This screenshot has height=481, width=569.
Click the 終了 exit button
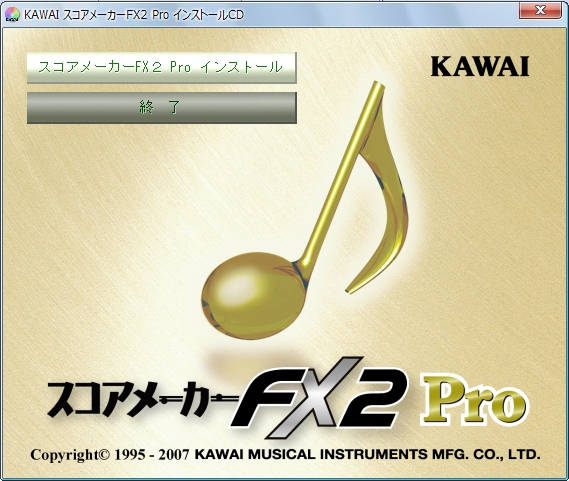pos(161,108)
